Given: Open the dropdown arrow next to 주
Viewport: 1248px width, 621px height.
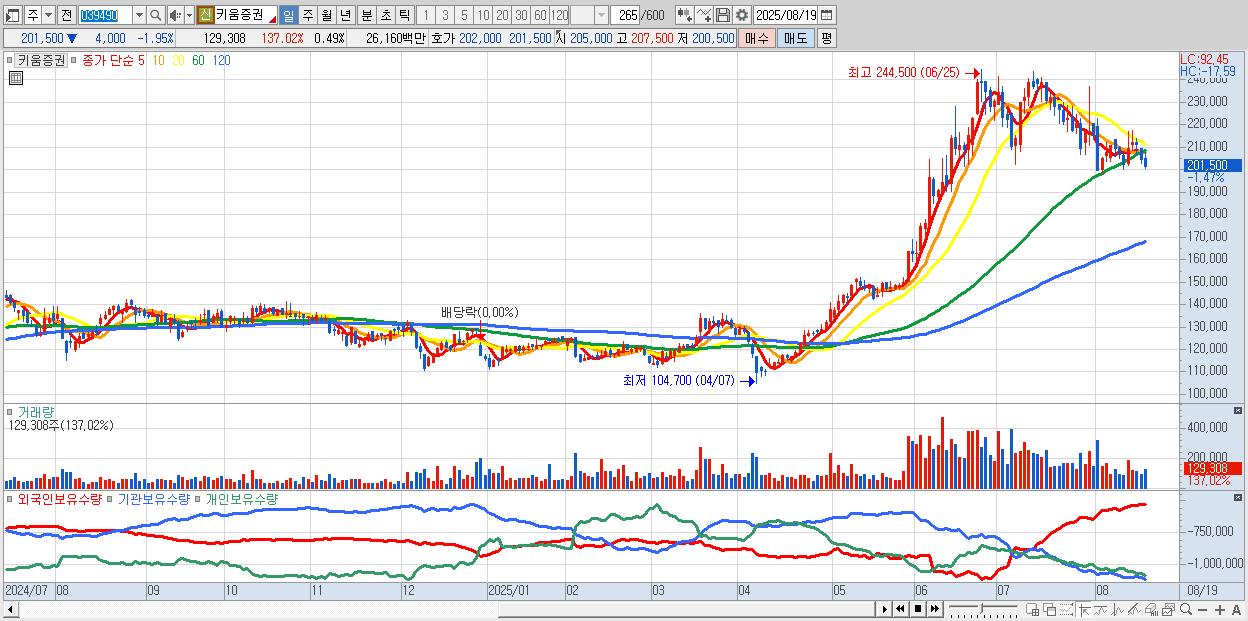Looking at the screenshot, I should (48, 15).
